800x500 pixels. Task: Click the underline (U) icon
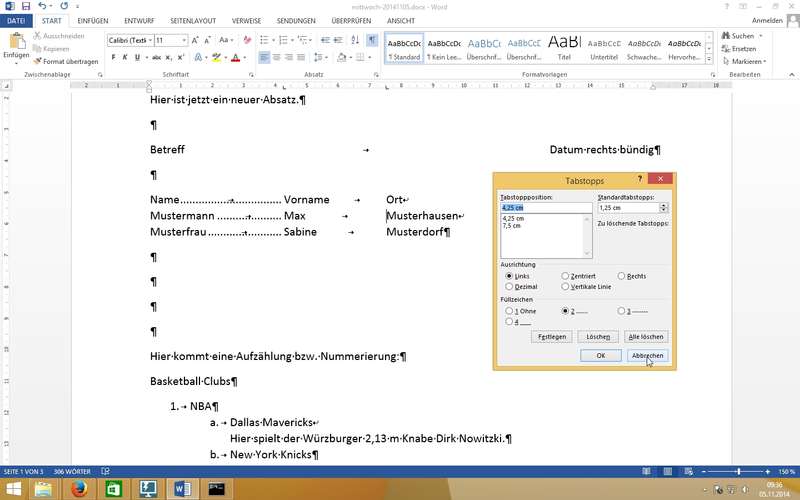click(x=138, y=58)
